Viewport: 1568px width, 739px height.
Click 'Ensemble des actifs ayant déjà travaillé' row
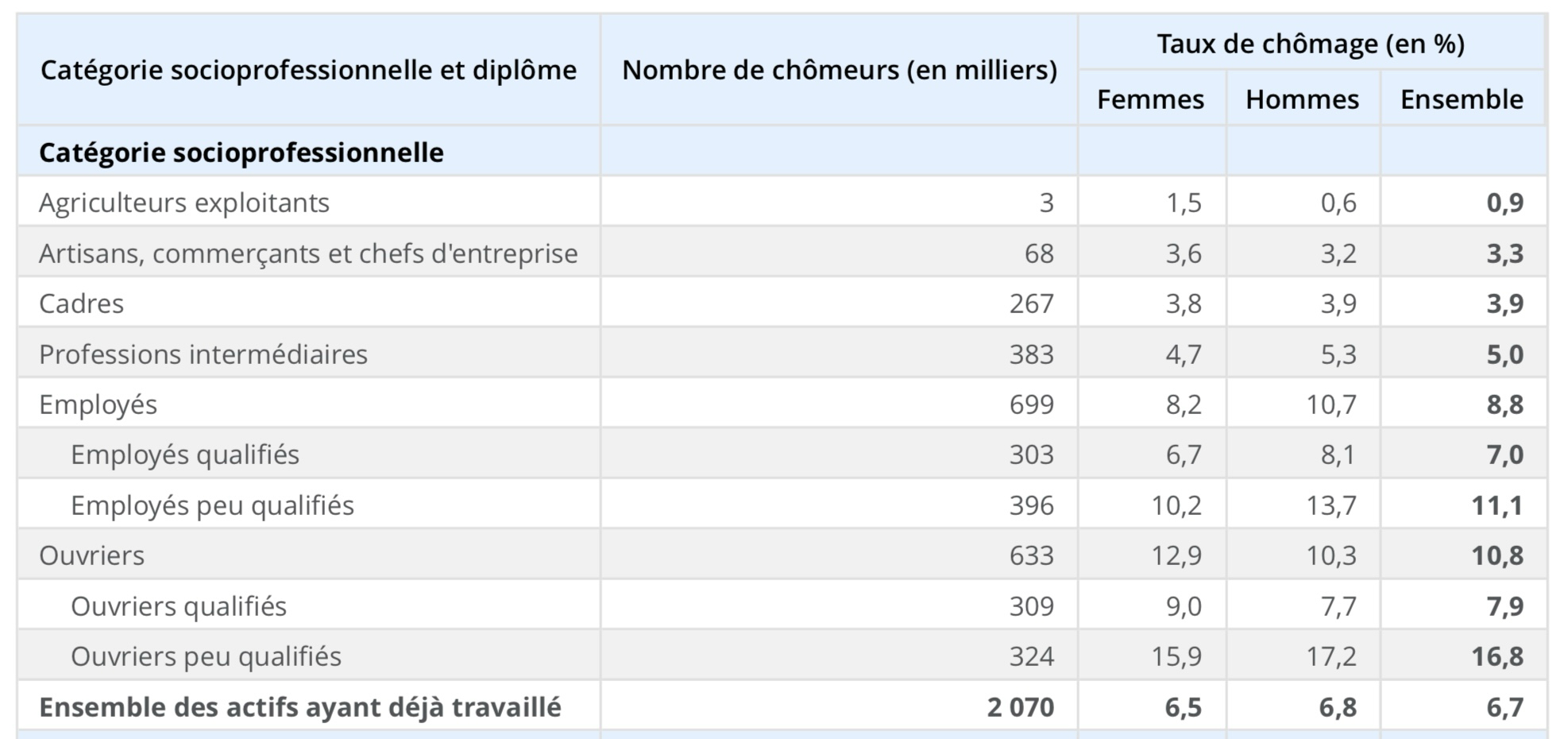click(x=300, y=707)
